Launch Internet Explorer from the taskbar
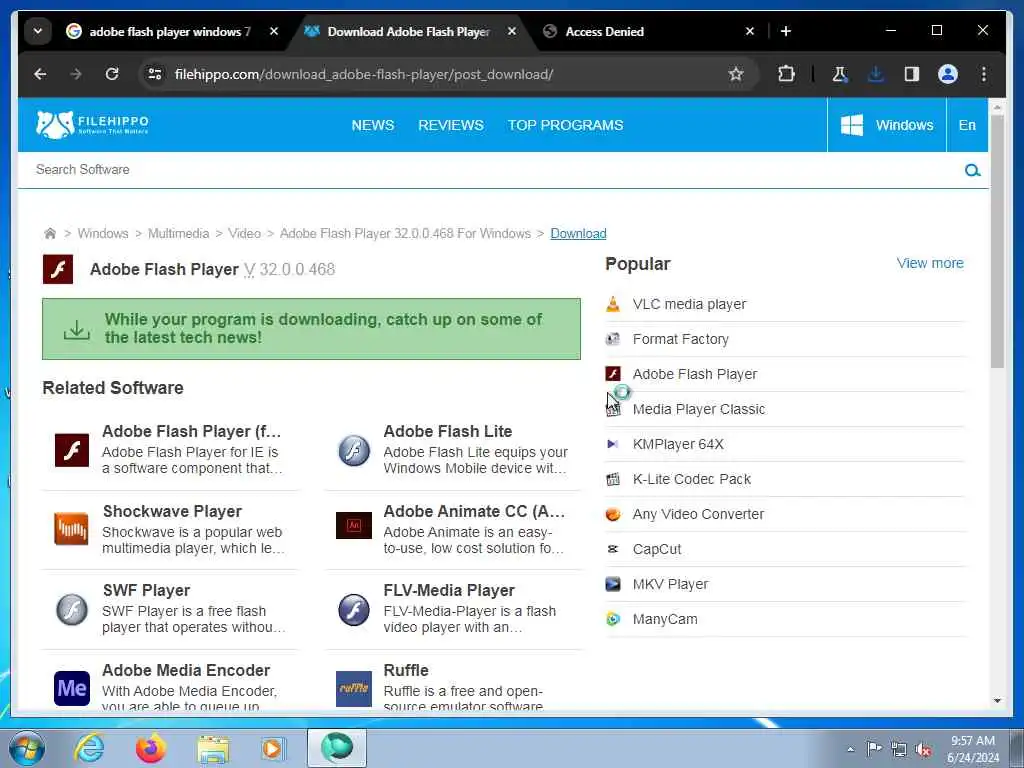1024x768 pixels. 89,748
